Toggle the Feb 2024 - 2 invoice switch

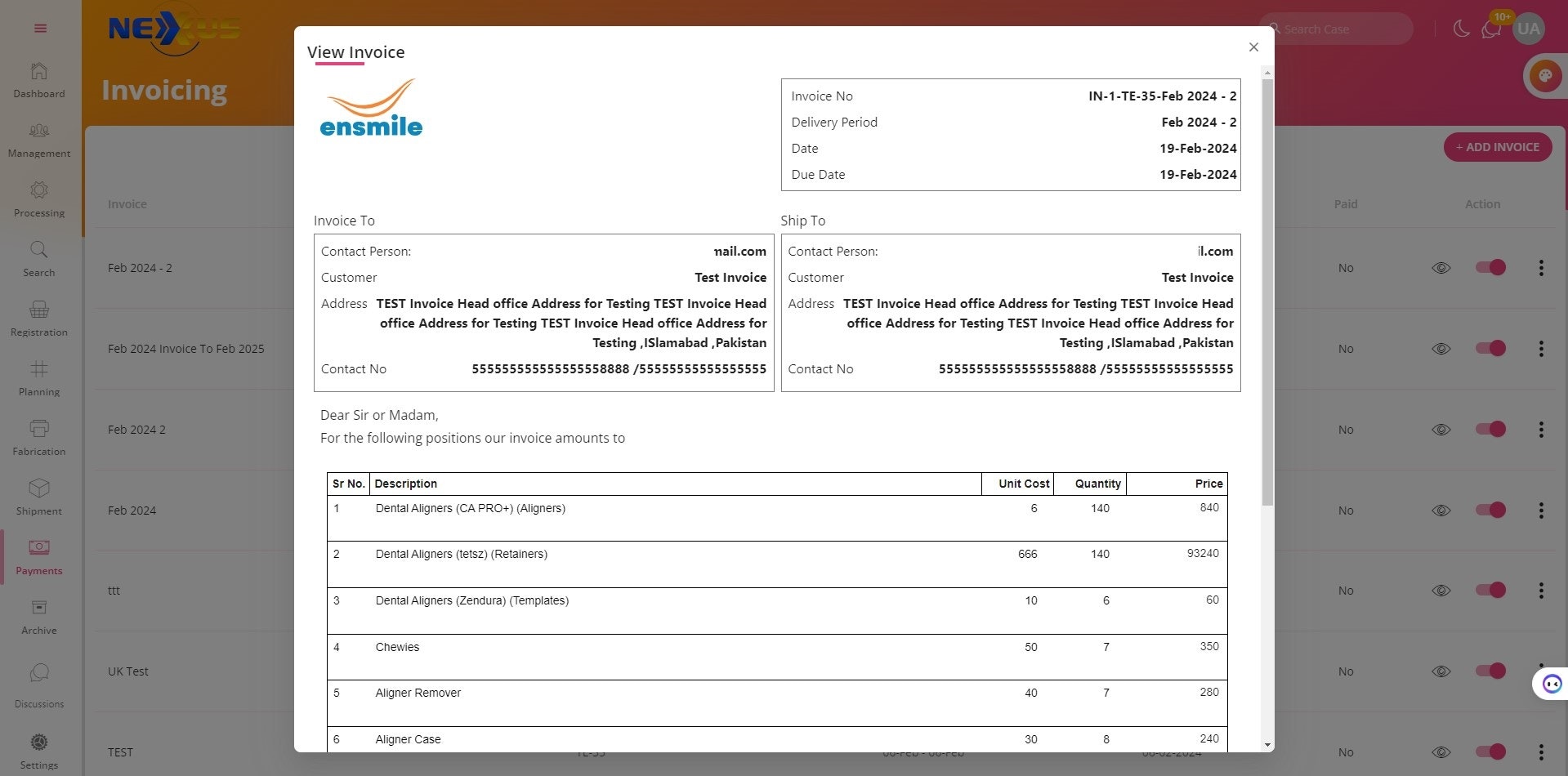click(1490, 267)
